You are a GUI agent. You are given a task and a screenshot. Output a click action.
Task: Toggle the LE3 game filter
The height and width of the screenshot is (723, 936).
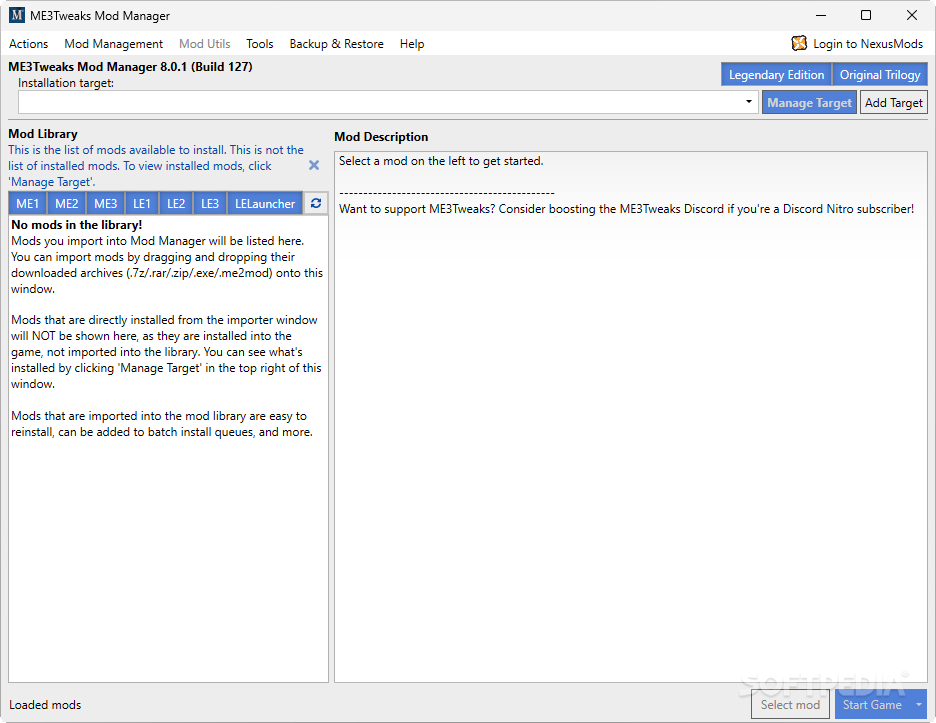[210, 204]
